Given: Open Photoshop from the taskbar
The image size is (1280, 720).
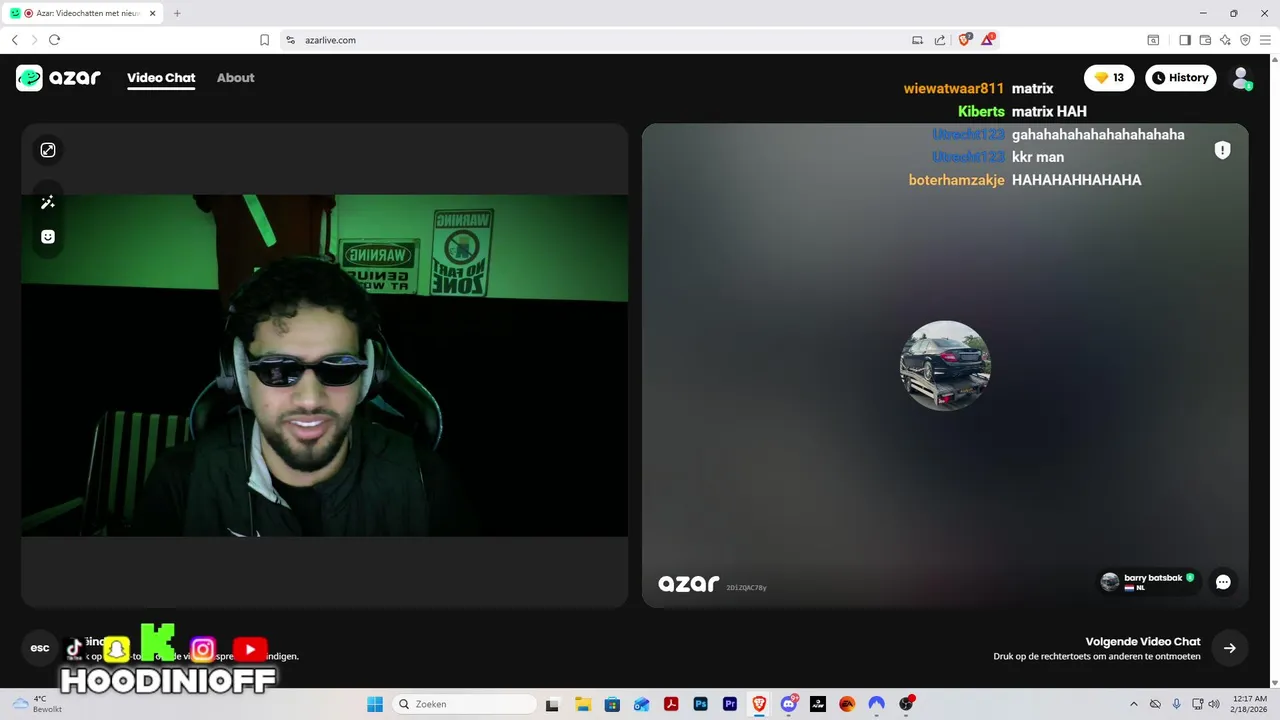Looking at the screenshot, I should tap(700, 704).
